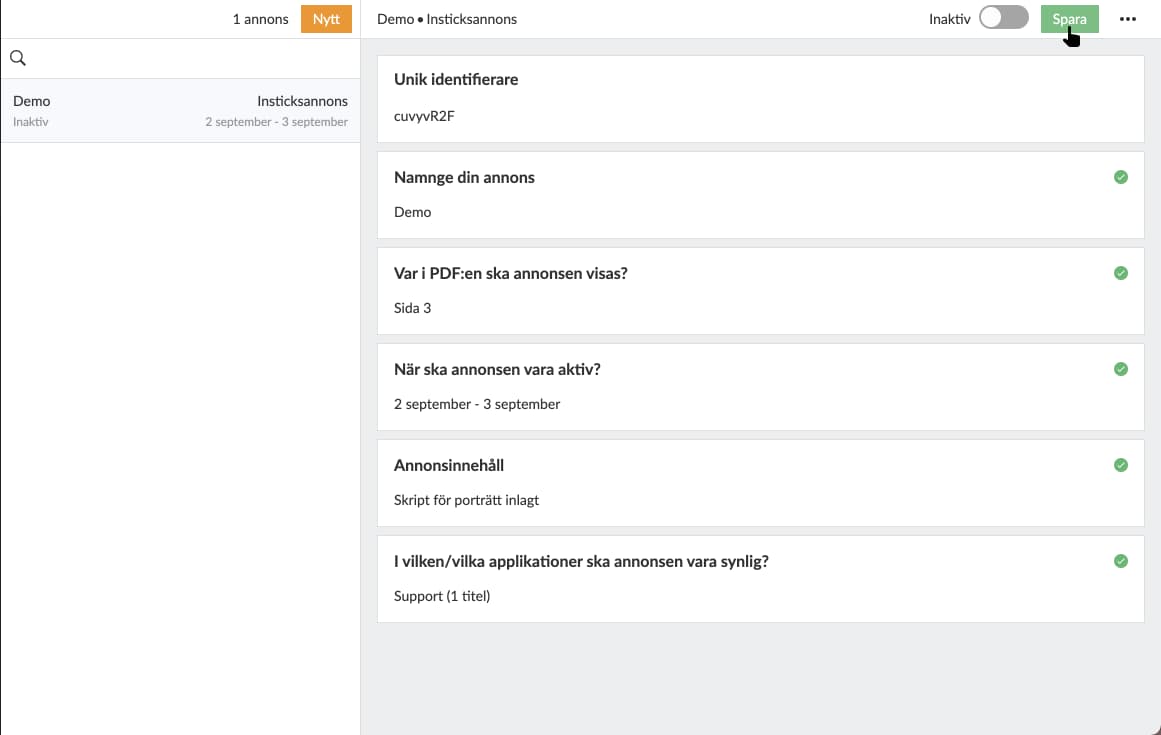Click the Demo • Insticksannons header title

[x=447, y=19]
